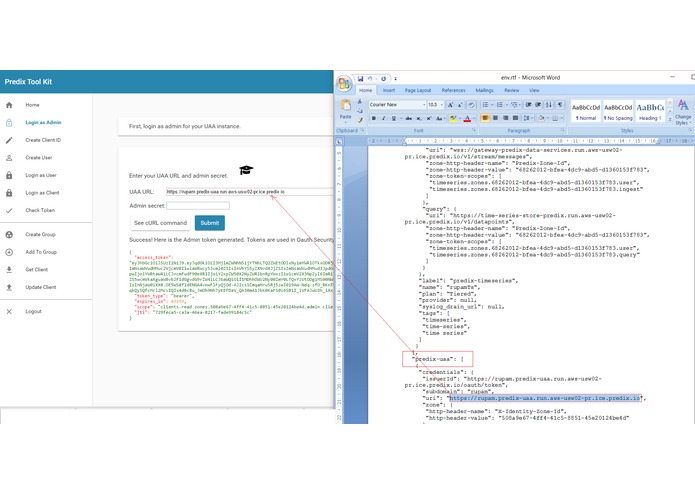The image size is (695, 494).
Task: Toggle Show/Hide paragraph marks in Word
Action: (x=560, y=105)
